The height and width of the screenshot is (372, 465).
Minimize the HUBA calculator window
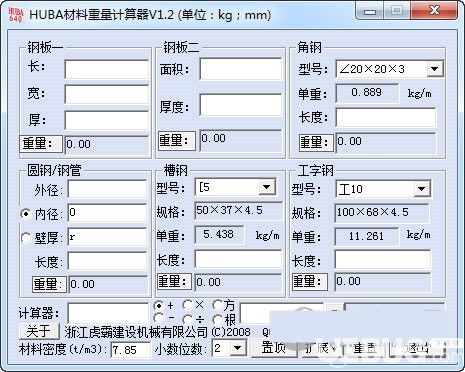pos(370,11)
